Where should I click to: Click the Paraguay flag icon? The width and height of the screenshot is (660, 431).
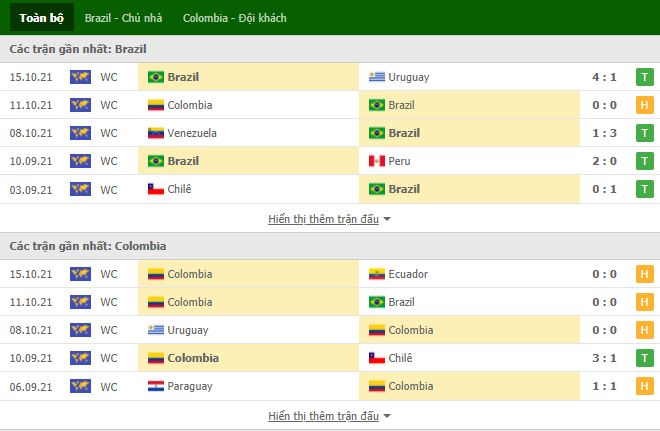pyautogui.click(x=156, y=386)
